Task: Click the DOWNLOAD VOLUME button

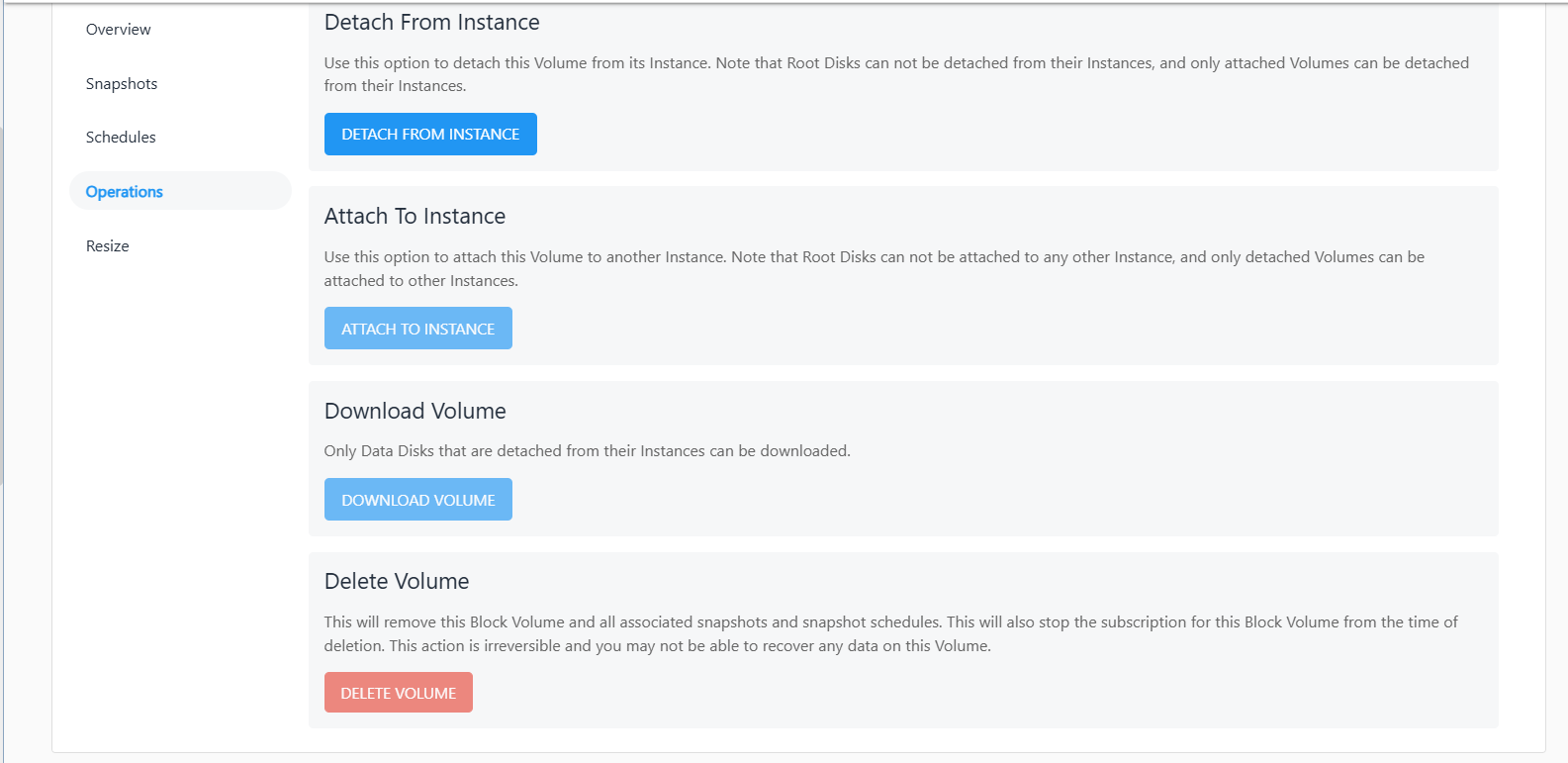Action: 417,500
